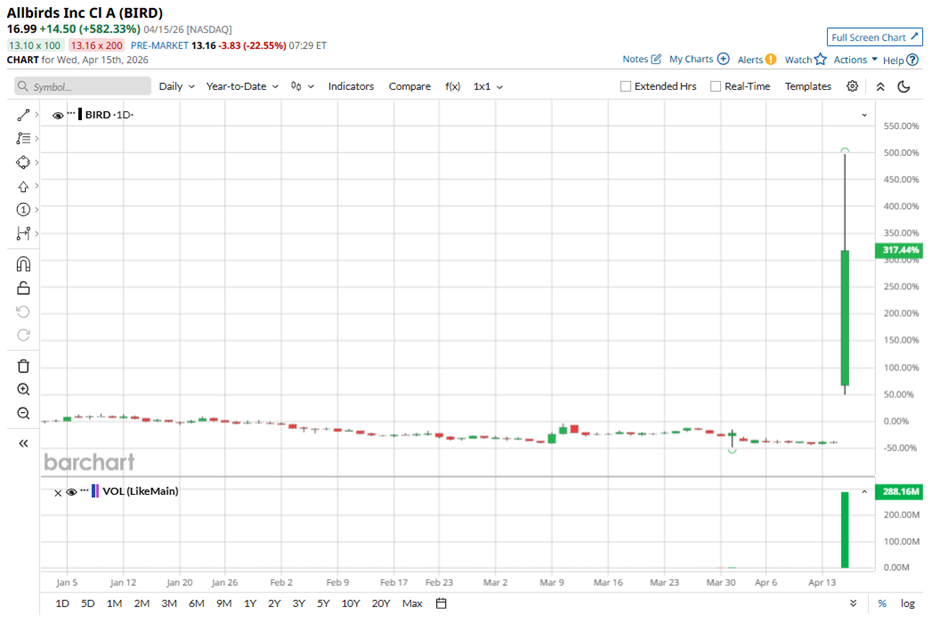The width and height of the screenshot is (940, 623).
Task: Toggle the magnet snap mode
Action: pyautogui.click(x=23, y=264)
